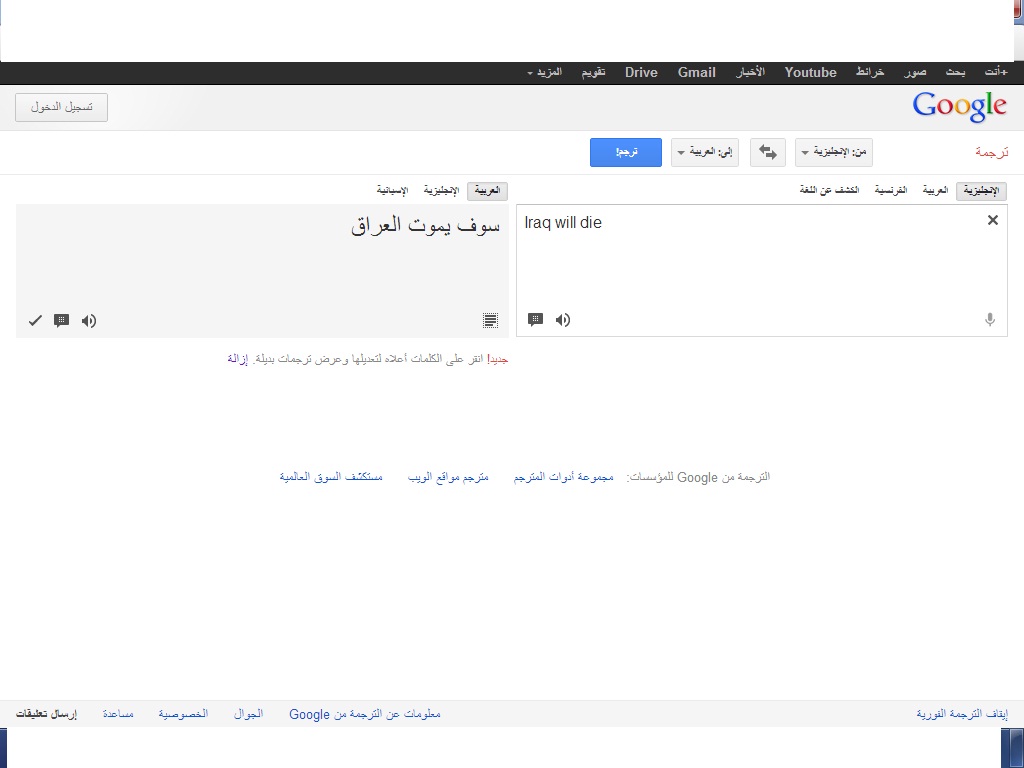Click the تسجيل الدخول sign-in button
1024x768 pixels.
(x=62, y=107)
